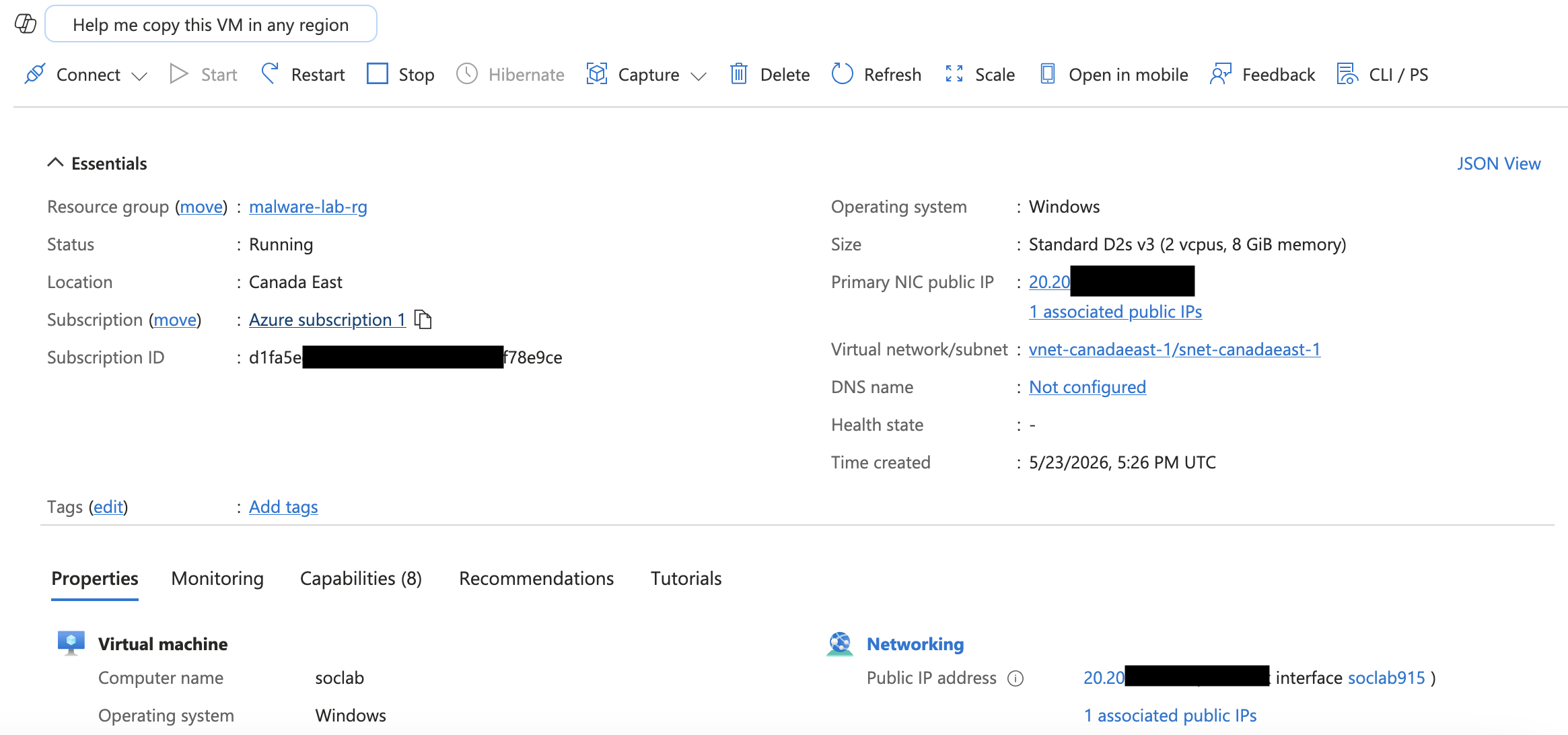Open the Tutorials tab

pyautogui.click(x=686, y=579)
